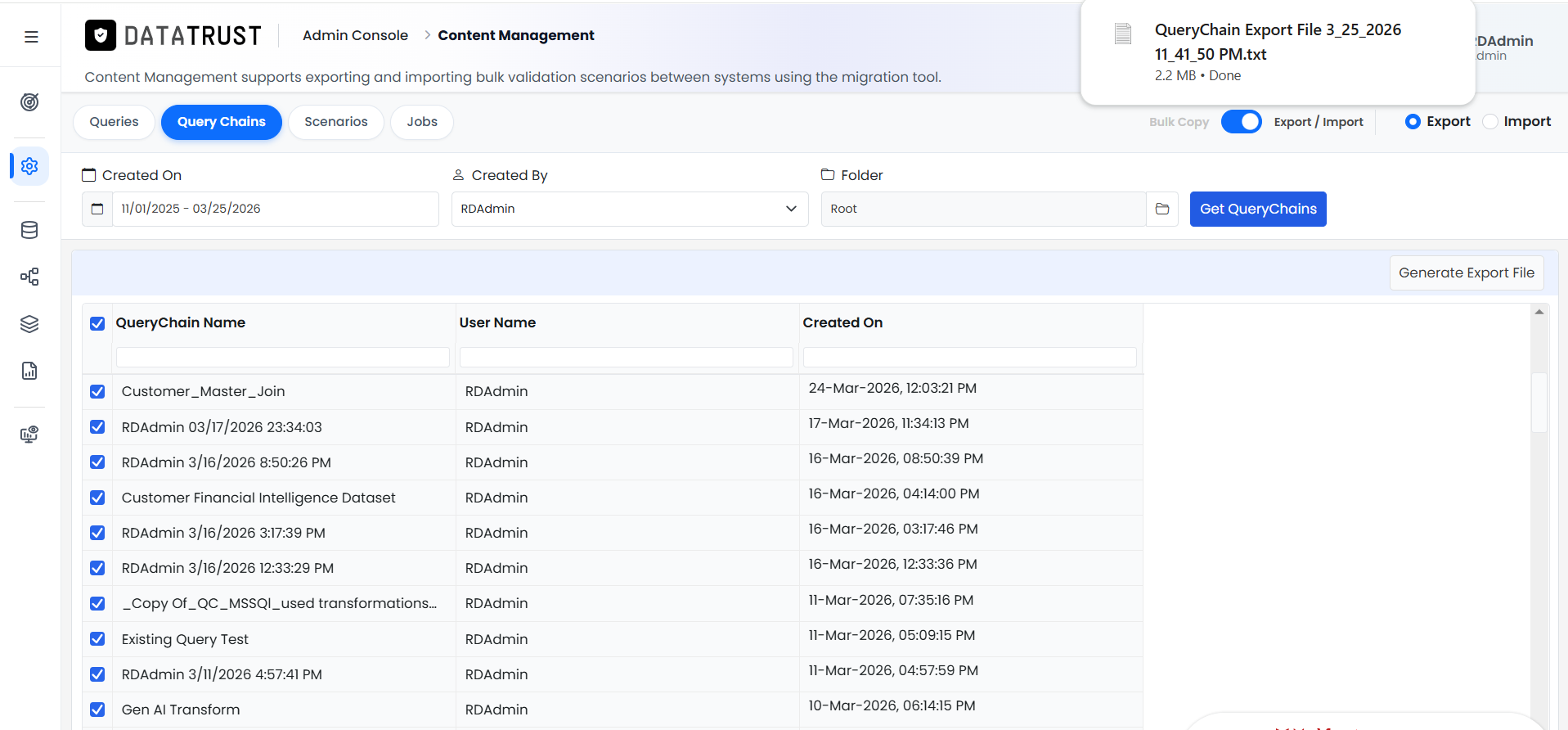Screen dimensions: 1568x730
Task: Click RDAdmin user cell in Gen AI Transform row
Action: coord(627,710)
